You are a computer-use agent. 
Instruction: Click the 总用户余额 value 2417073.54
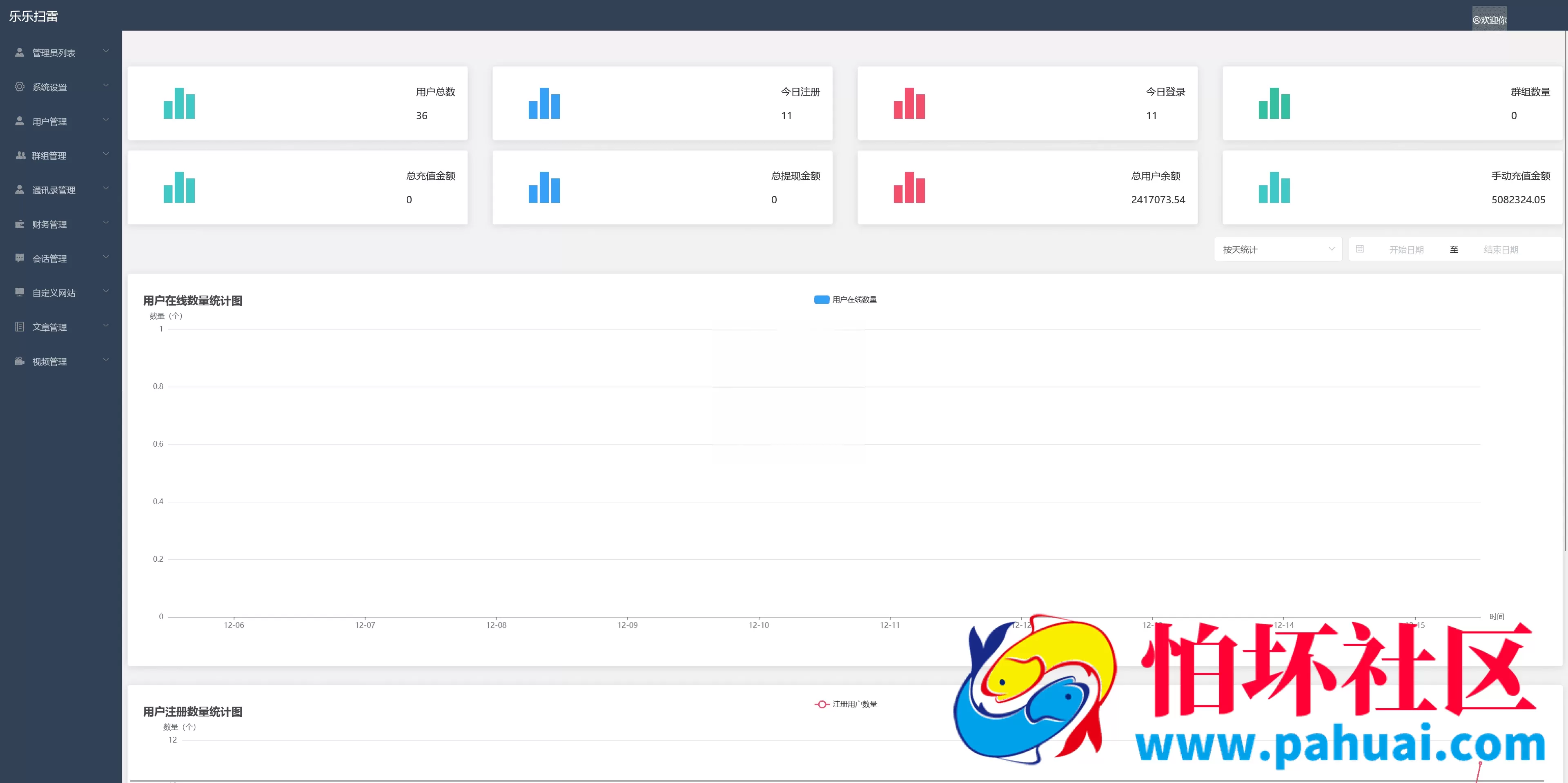point(1158,200)
